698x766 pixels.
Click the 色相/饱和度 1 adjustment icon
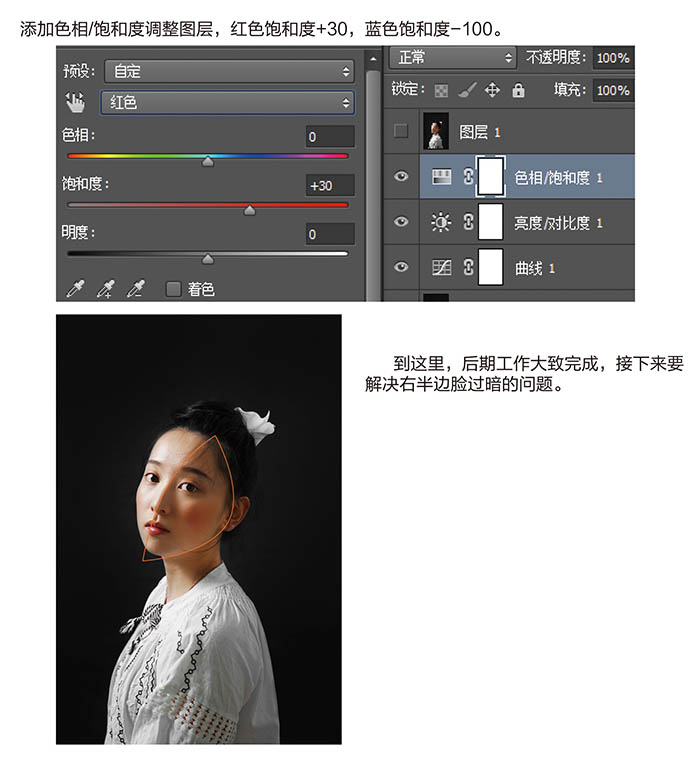pyautogui.click(x=442, y=177)
